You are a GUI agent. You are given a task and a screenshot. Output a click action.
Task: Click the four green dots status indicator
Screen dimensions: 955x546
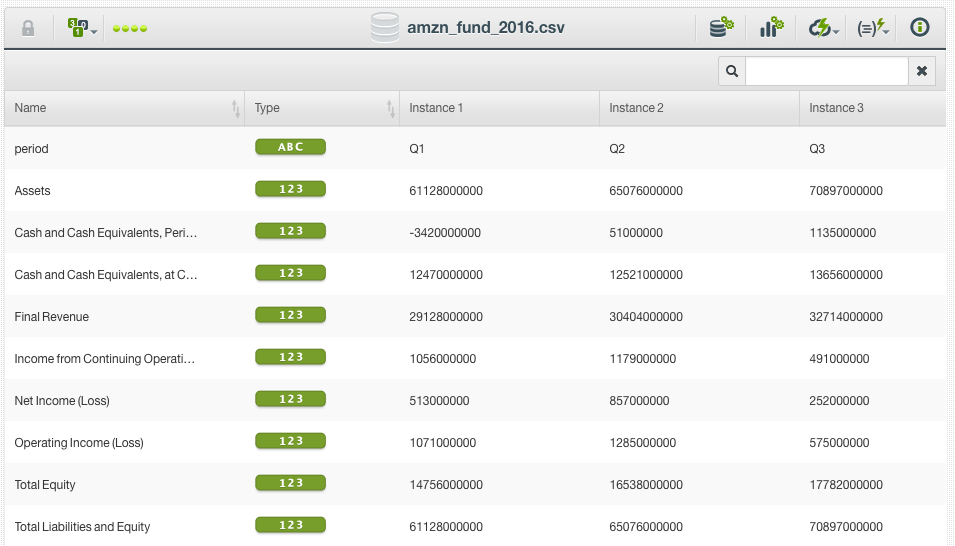coord(130,28)
